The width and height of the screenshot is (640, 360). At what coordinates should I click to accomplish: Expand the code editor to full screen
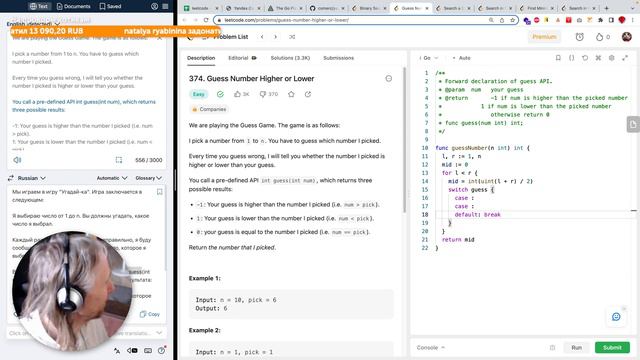point(625,58)
